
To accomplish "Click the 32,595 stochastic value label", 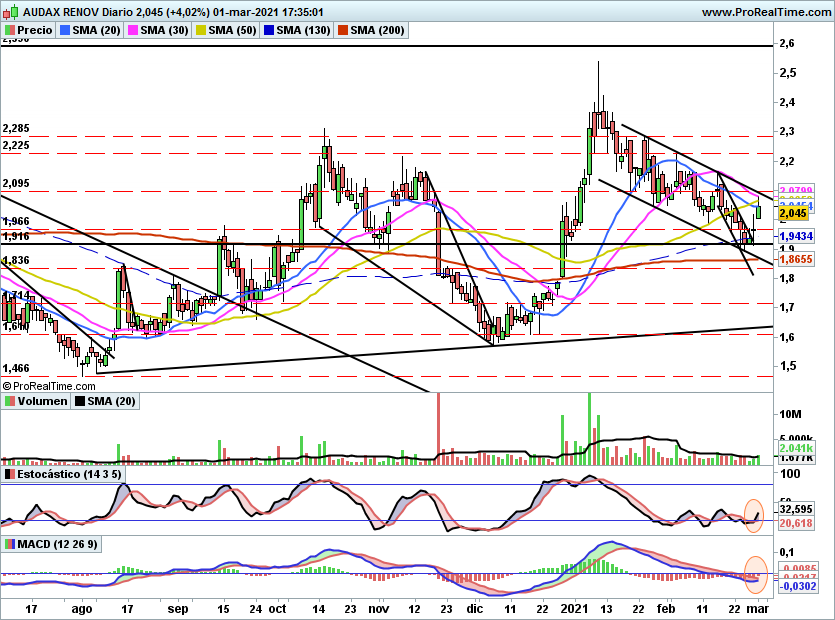I will click(x=796, y=509).
